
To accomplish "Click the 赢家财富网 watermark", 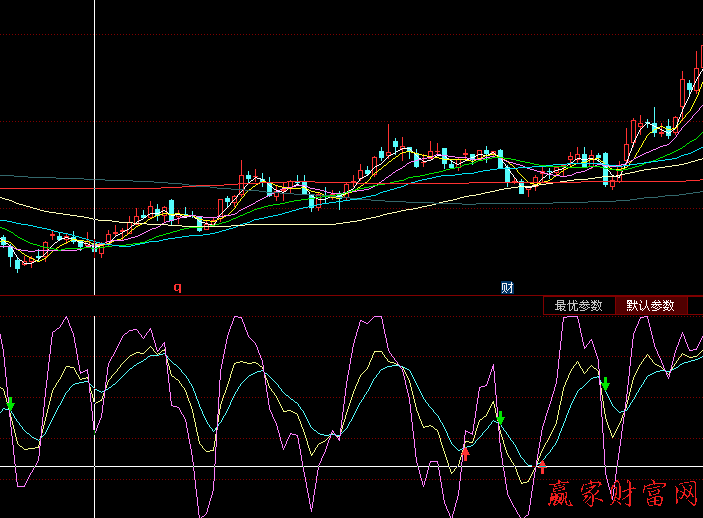I will [x=622, y=493].
